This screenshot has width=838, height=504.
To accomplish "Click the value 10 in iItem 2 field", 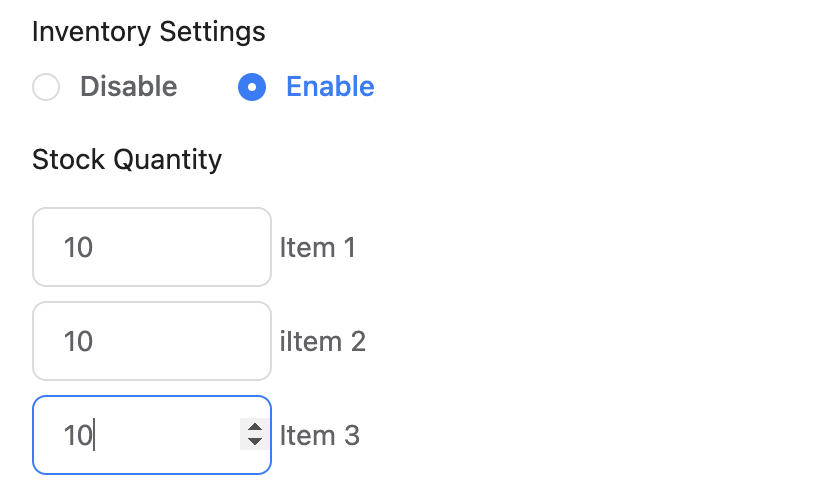I will click(78, 342).
